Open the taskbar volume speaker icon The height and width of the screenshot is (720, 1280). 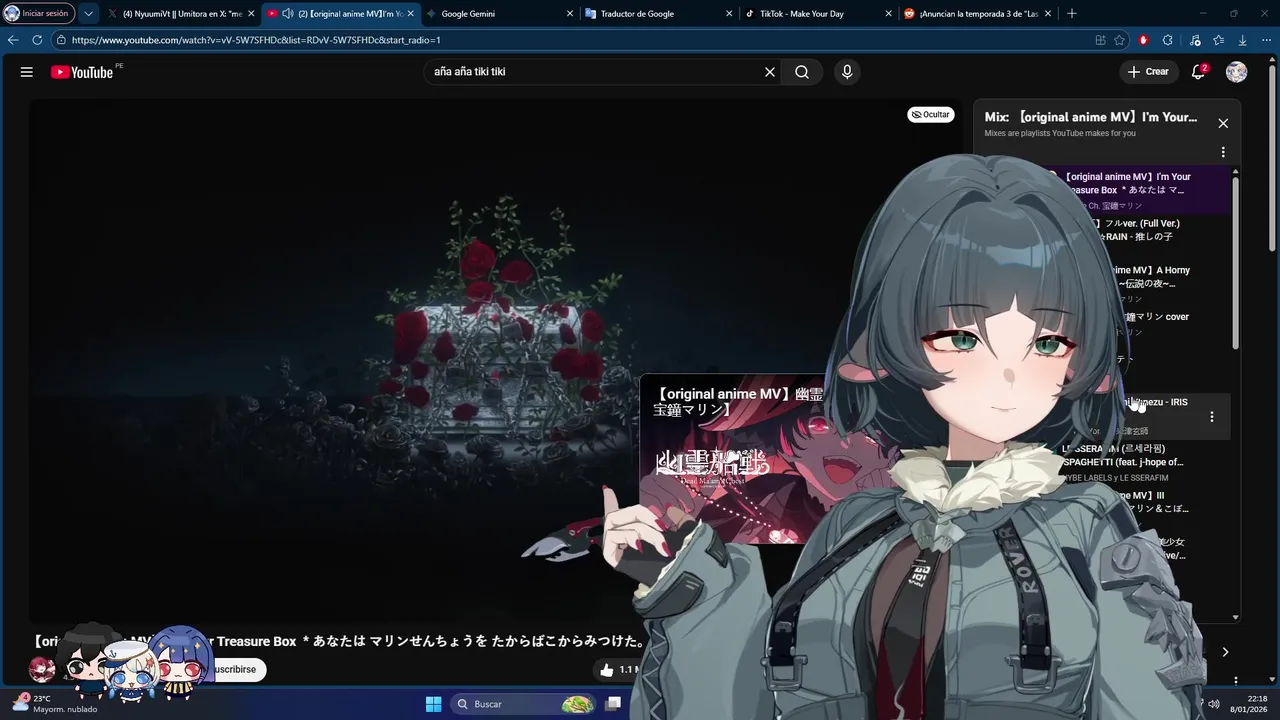[x=1214, y=704]
